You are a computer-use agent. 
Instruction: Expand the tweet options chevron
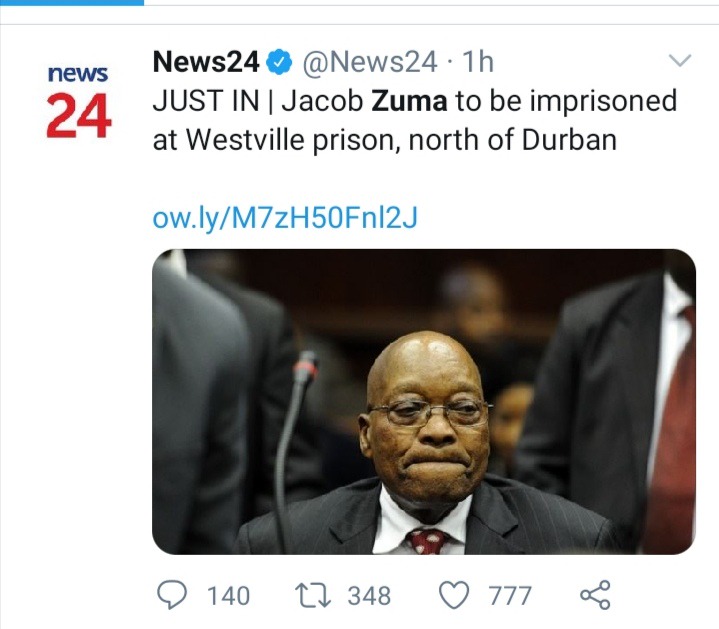679,62
